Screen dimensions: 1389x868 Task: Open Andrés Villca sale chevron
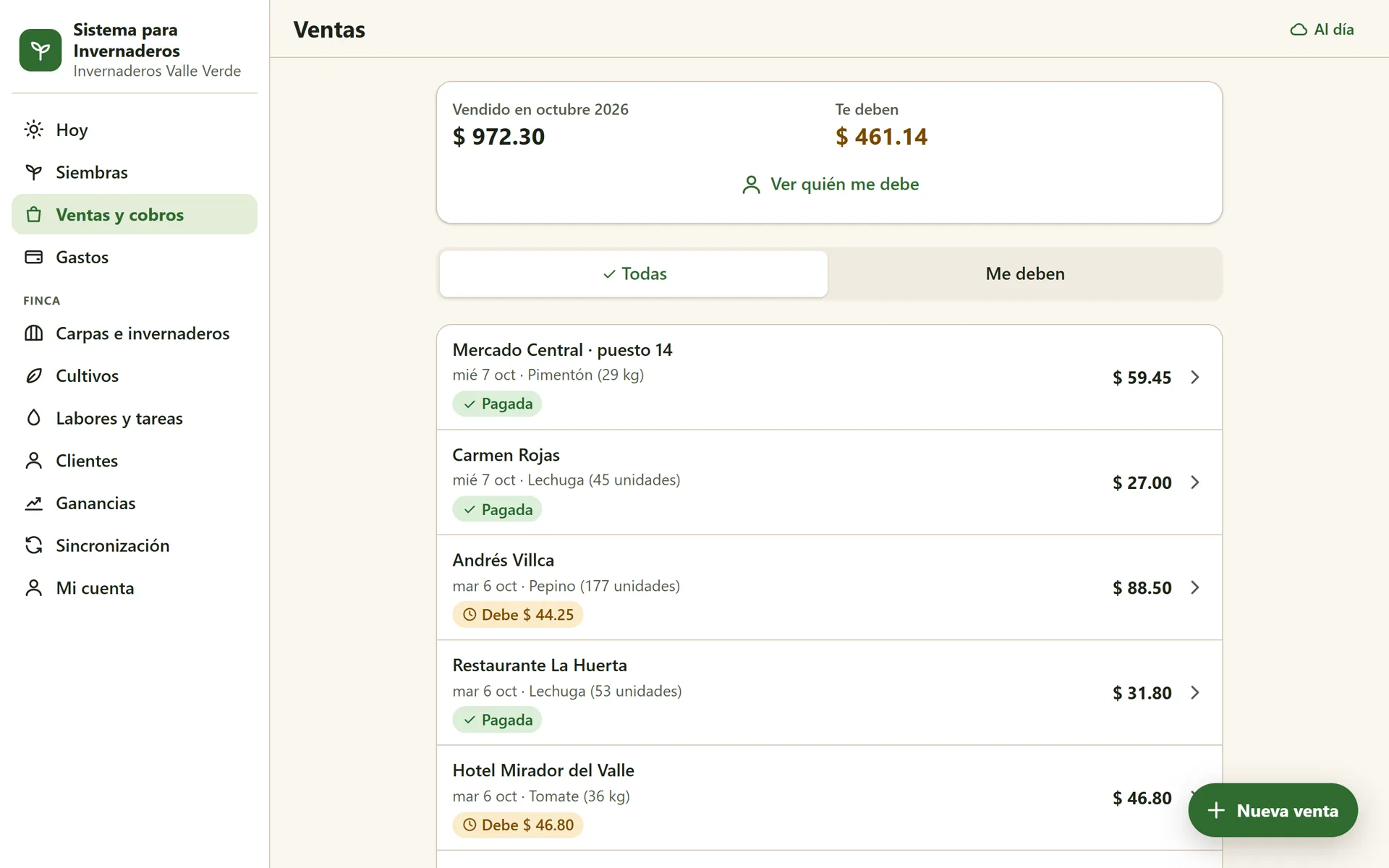click(x=1195, y=587)
